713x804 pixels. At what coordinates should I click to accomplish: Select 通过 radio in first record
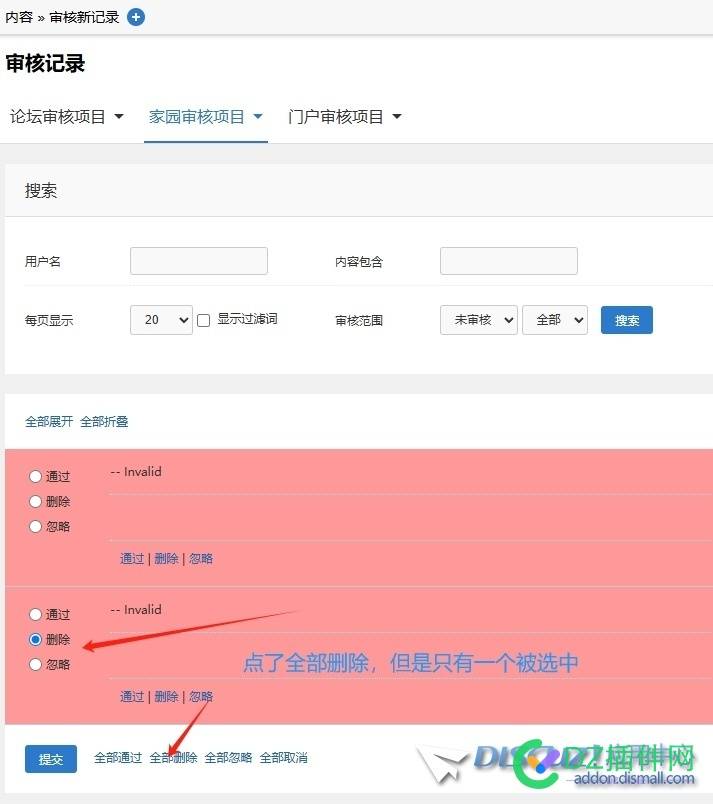(35, 476)
